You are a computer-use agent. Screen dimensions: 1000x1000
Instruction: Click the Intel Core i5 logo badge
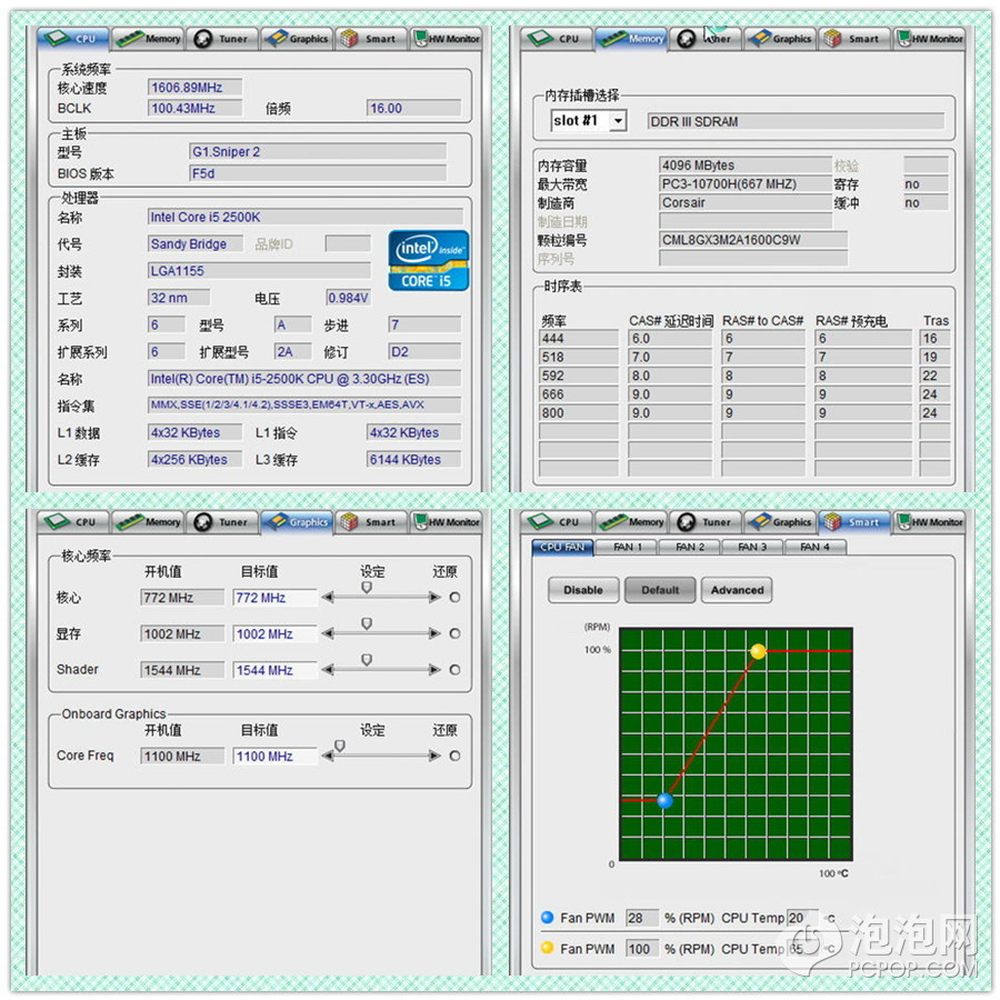(x=428, y=260)
